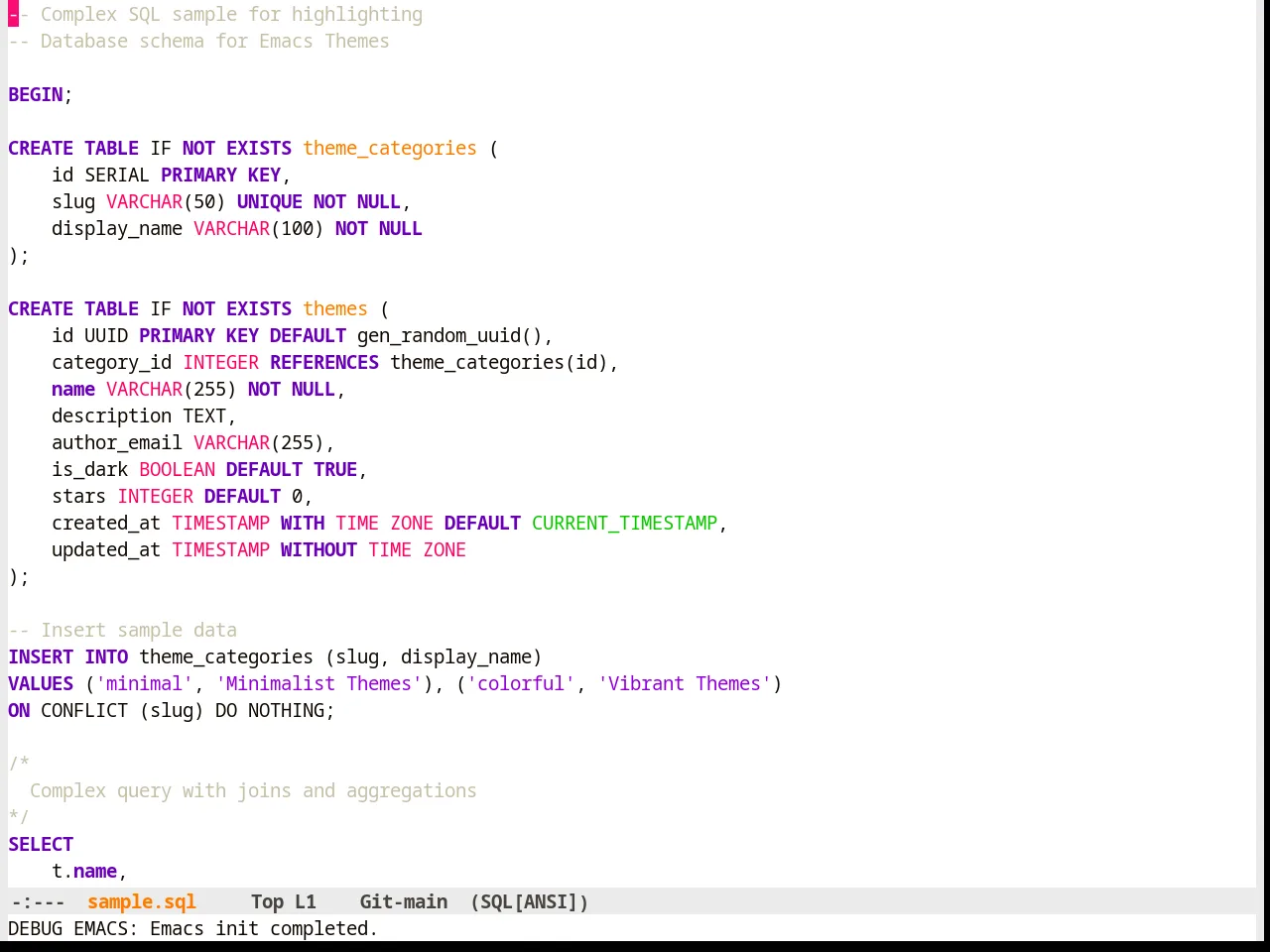The height and width of the screenshot is (952, 1270).
Task: Click theme_categories(id) reference
Action: (499, 362)
